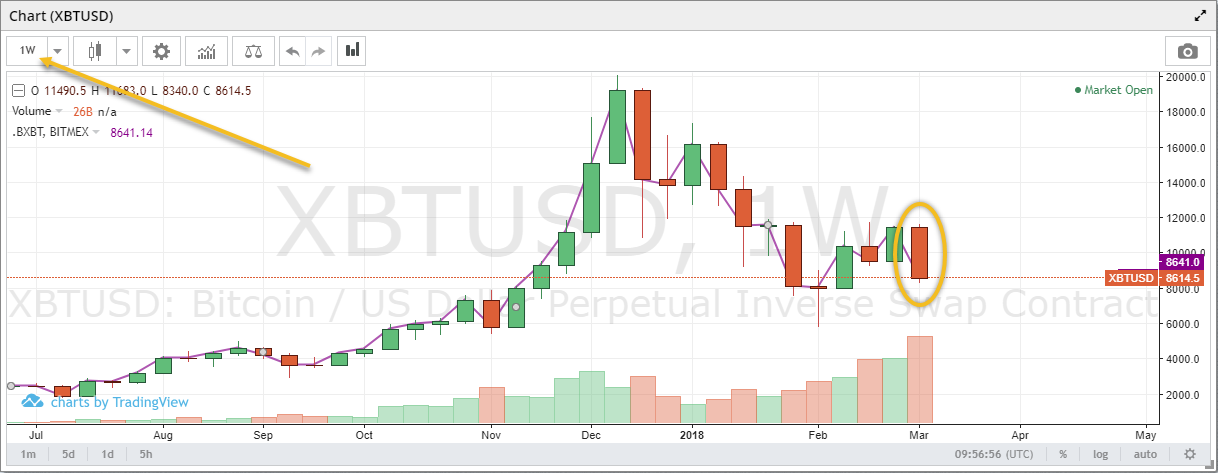1218x473 pixels.
Task: Set range to 5d
Action: (x=67, y=454)
